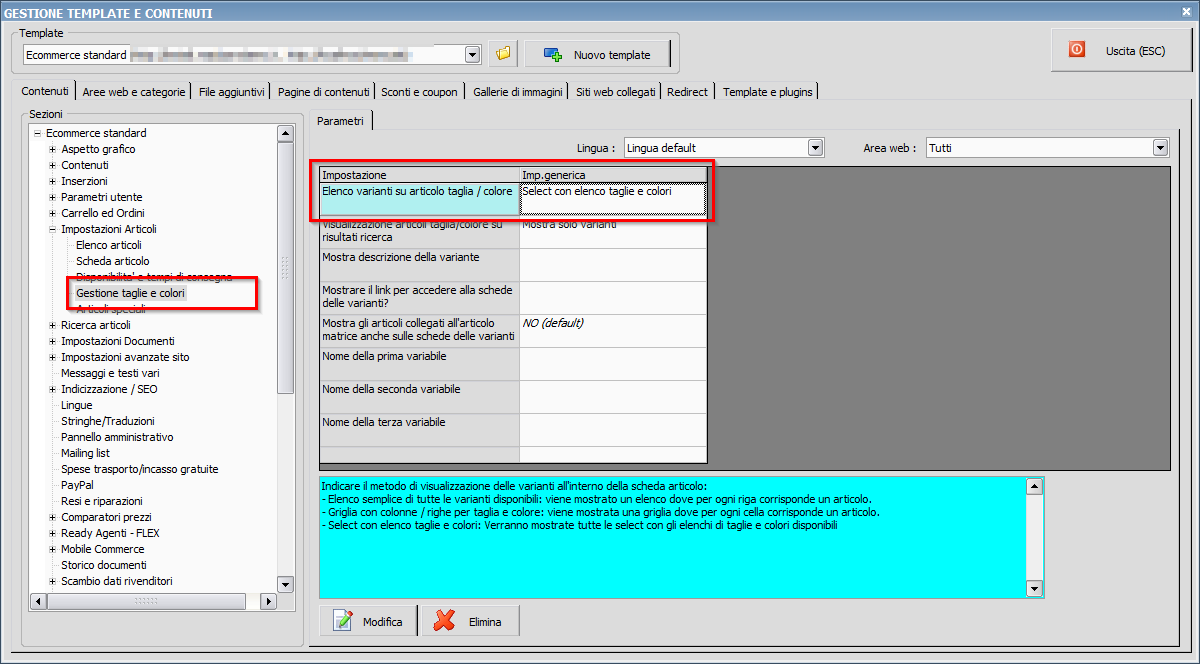Open the Area web dropdown
Screen dimensions: 1200x664
click(1160, 148)
